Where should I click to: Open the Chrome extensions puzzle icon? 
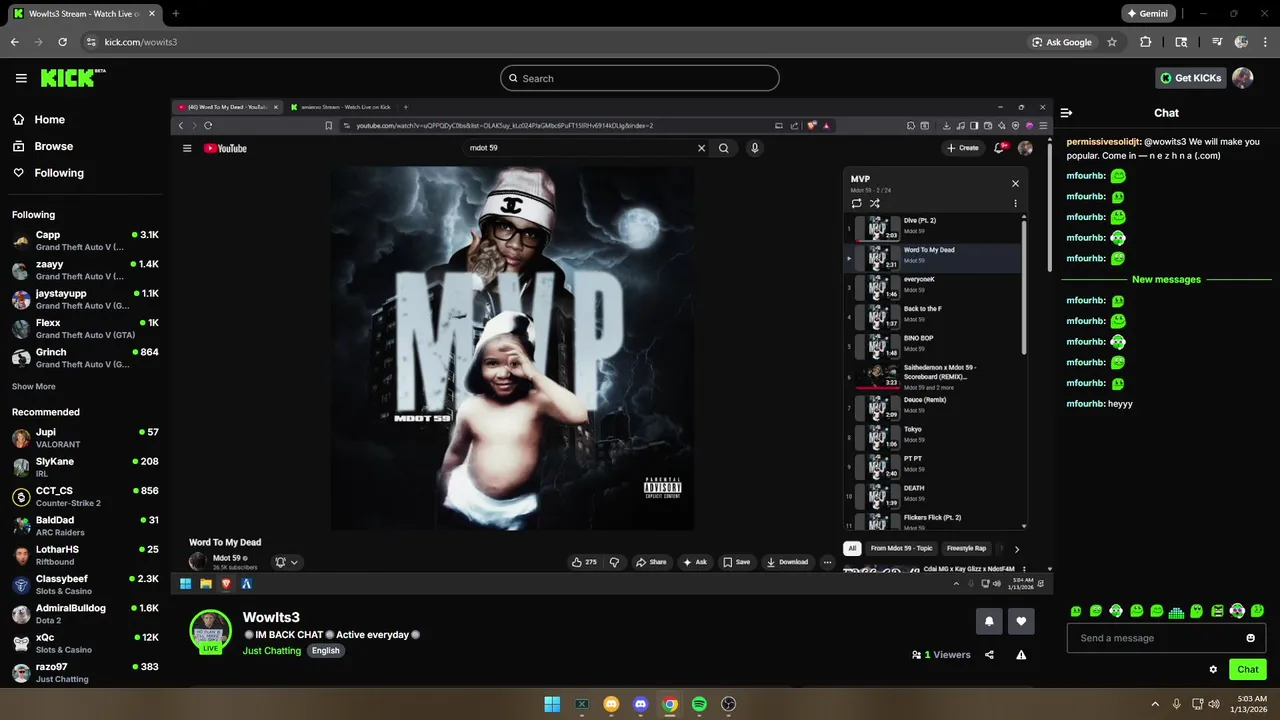click(1146, 42)
